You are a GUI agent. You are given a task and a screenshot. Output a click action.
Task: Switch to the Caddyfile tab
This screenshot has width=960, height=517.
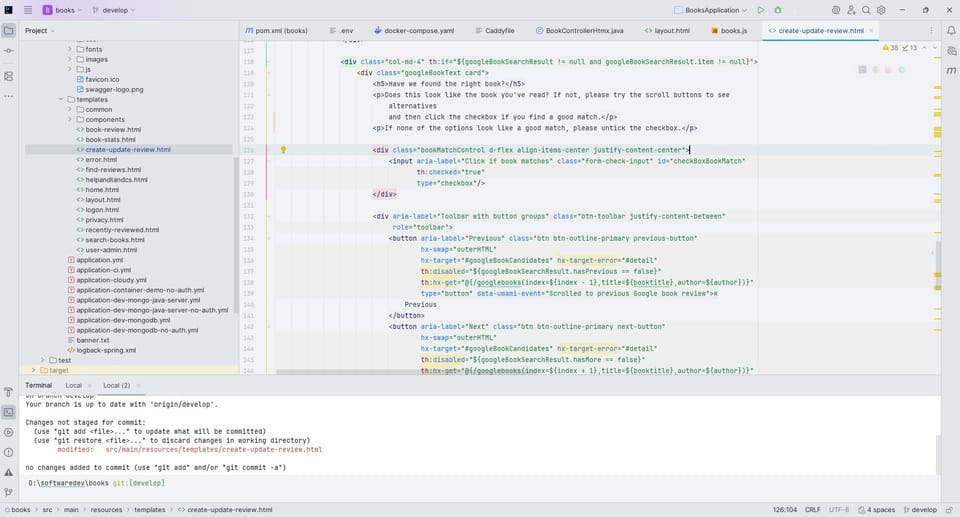495,31
